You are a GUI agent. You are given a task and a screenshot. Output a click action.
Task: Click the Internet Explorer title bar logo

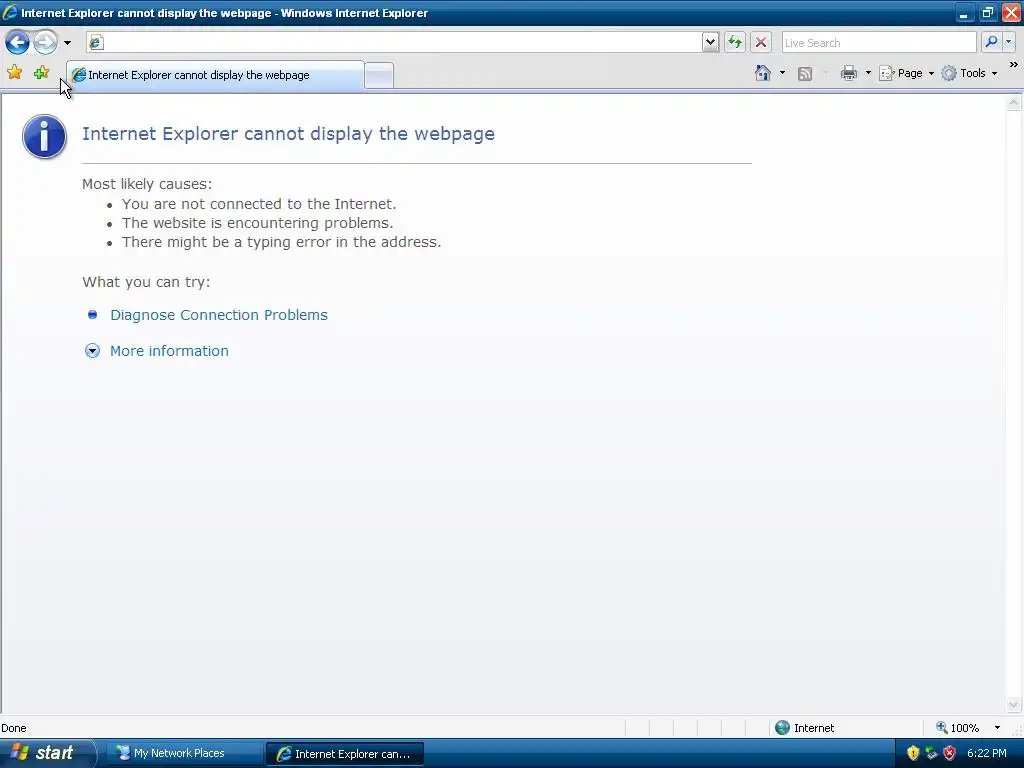pos(10,12)
